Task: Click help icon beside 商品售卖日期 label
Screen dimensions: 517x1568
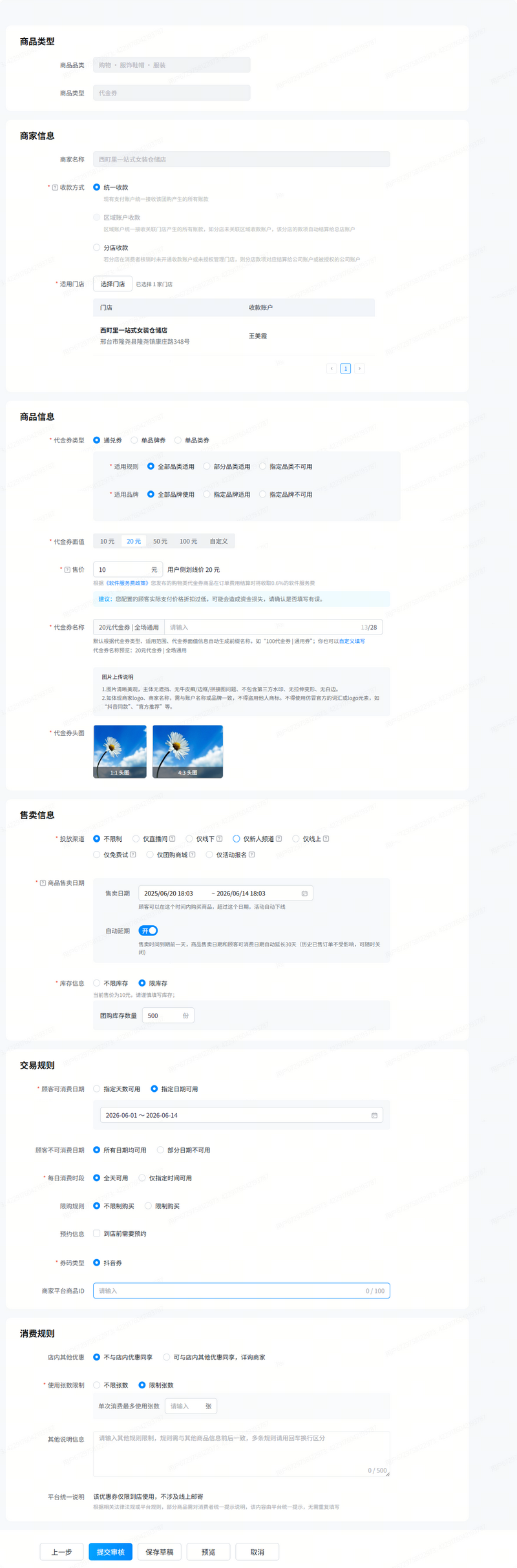Action: (x=43, y=883)
